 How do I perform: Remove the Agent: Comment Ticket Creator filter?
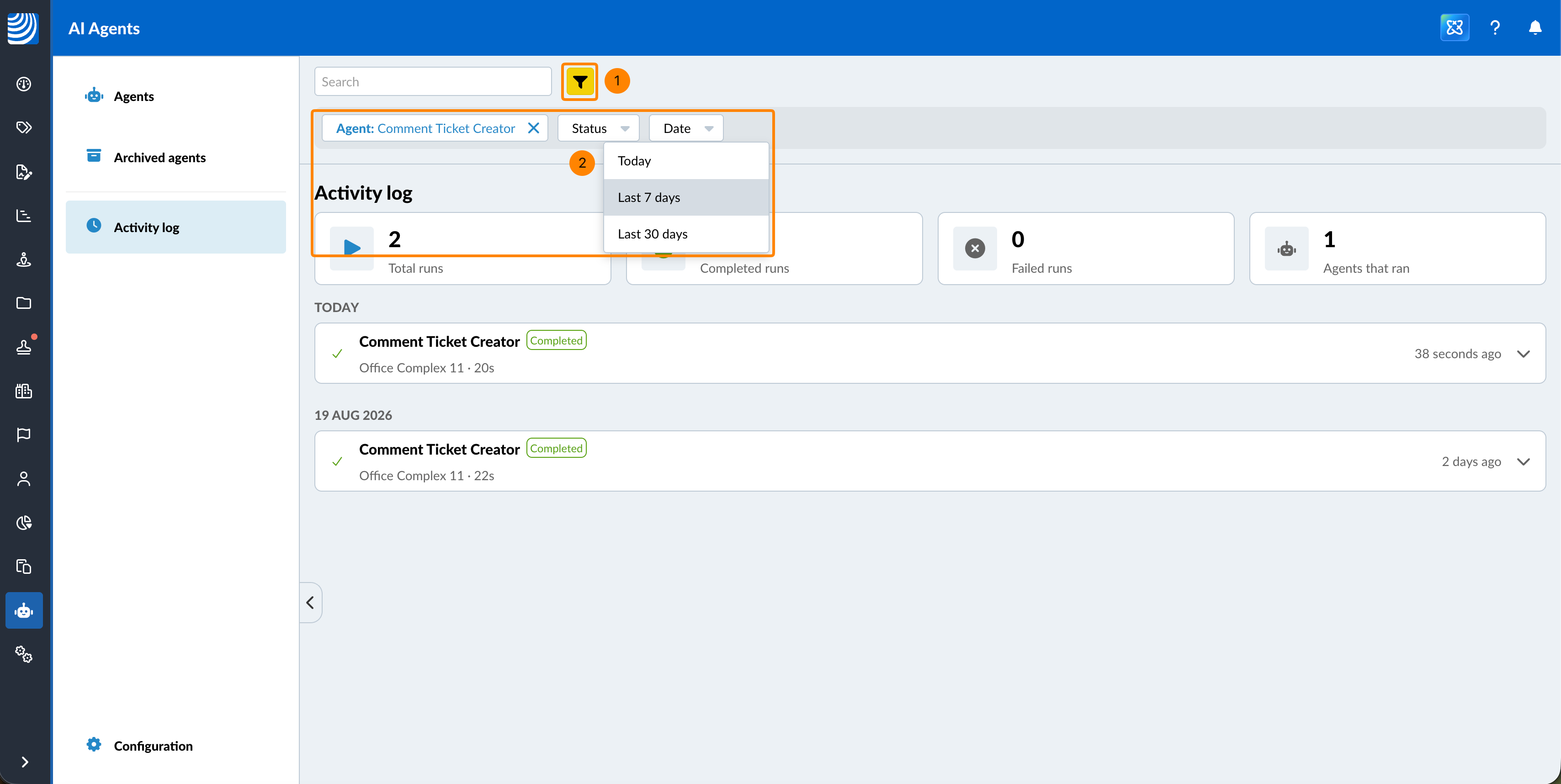533,128
